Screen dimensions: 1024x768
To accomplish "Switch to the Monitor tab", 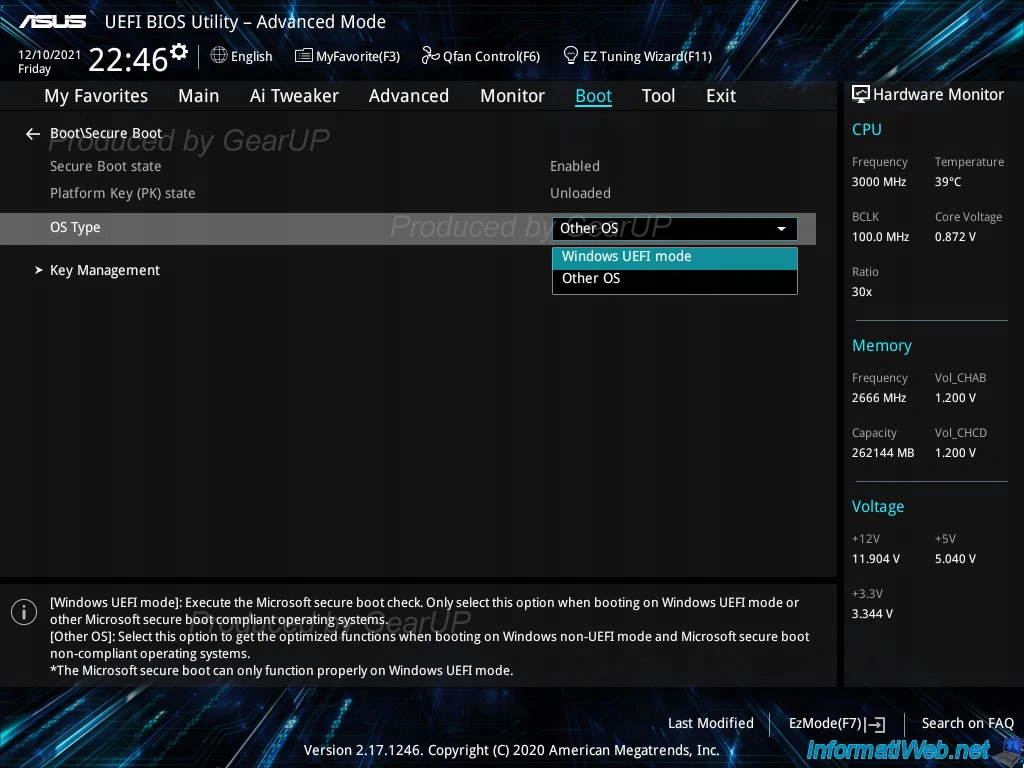I will (x=512, y=96).
